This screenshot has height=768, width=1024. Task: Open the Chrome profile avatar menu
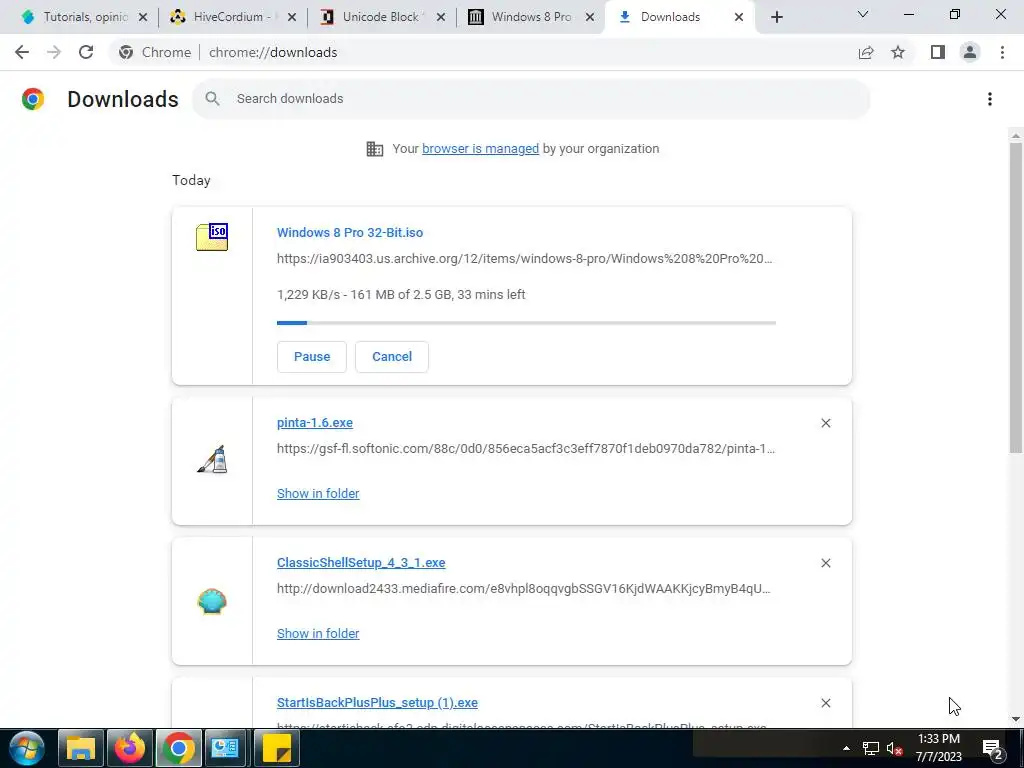(x=970, y=52)
